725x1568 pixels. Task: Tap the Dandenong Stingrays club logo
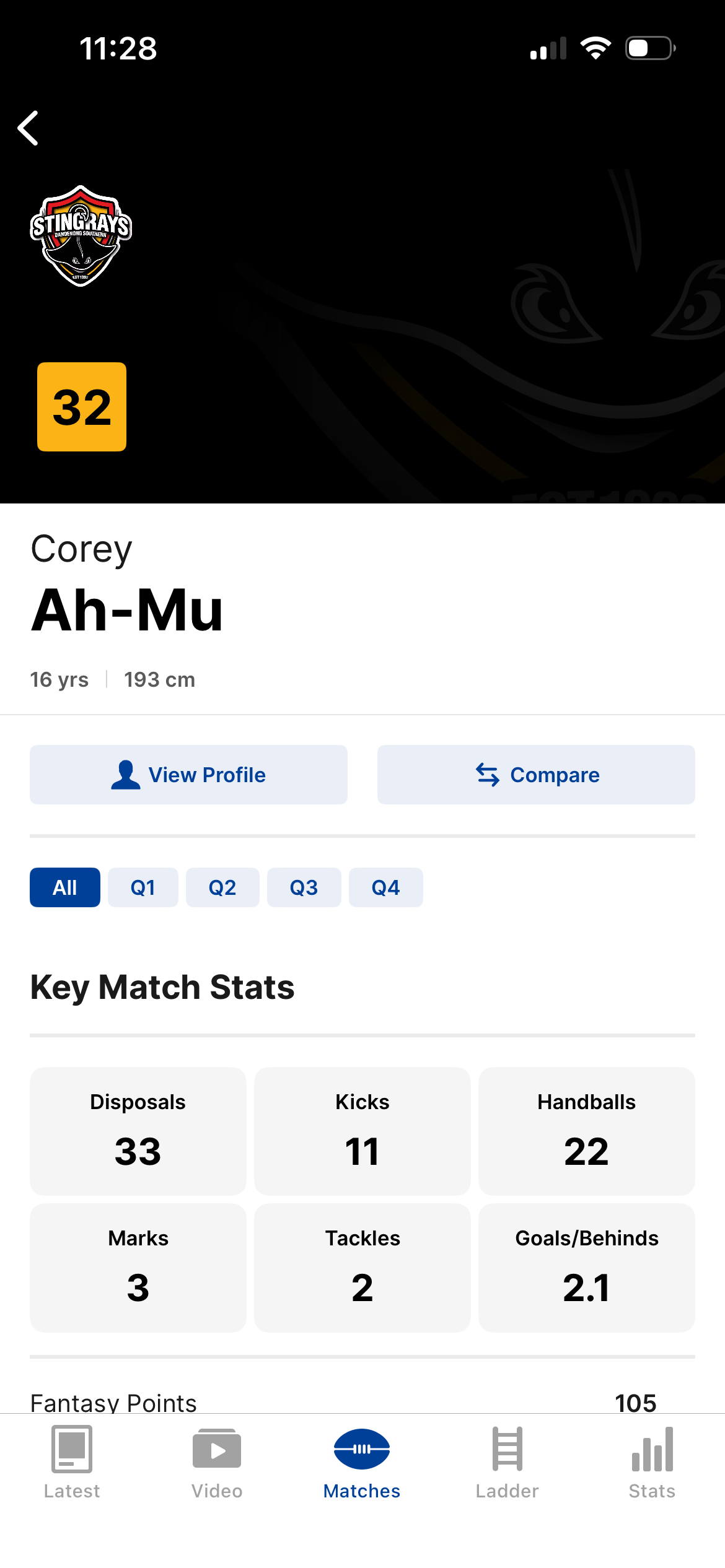click(81, 236)
